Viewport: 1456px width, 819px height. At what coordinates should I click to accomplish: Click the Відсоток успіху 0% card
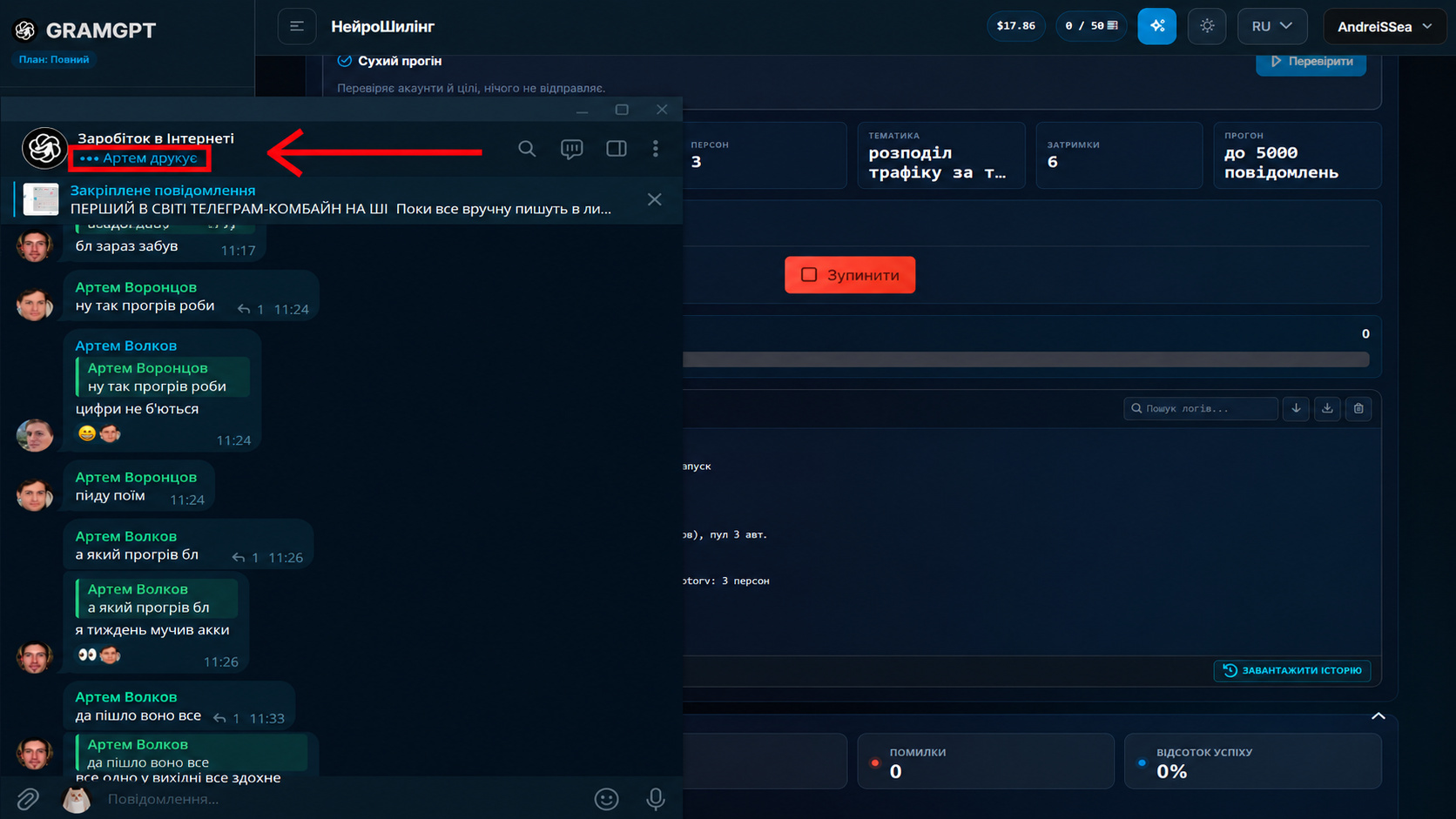pos(1252,762)
